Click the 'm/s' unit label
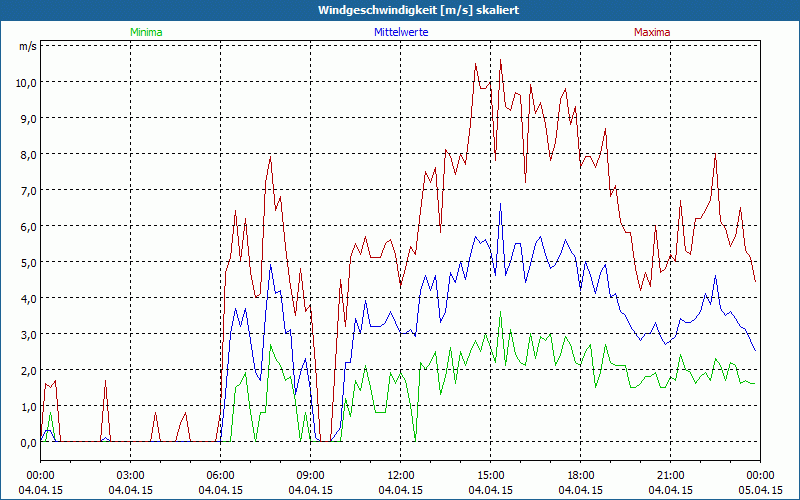 click(28, 46)
